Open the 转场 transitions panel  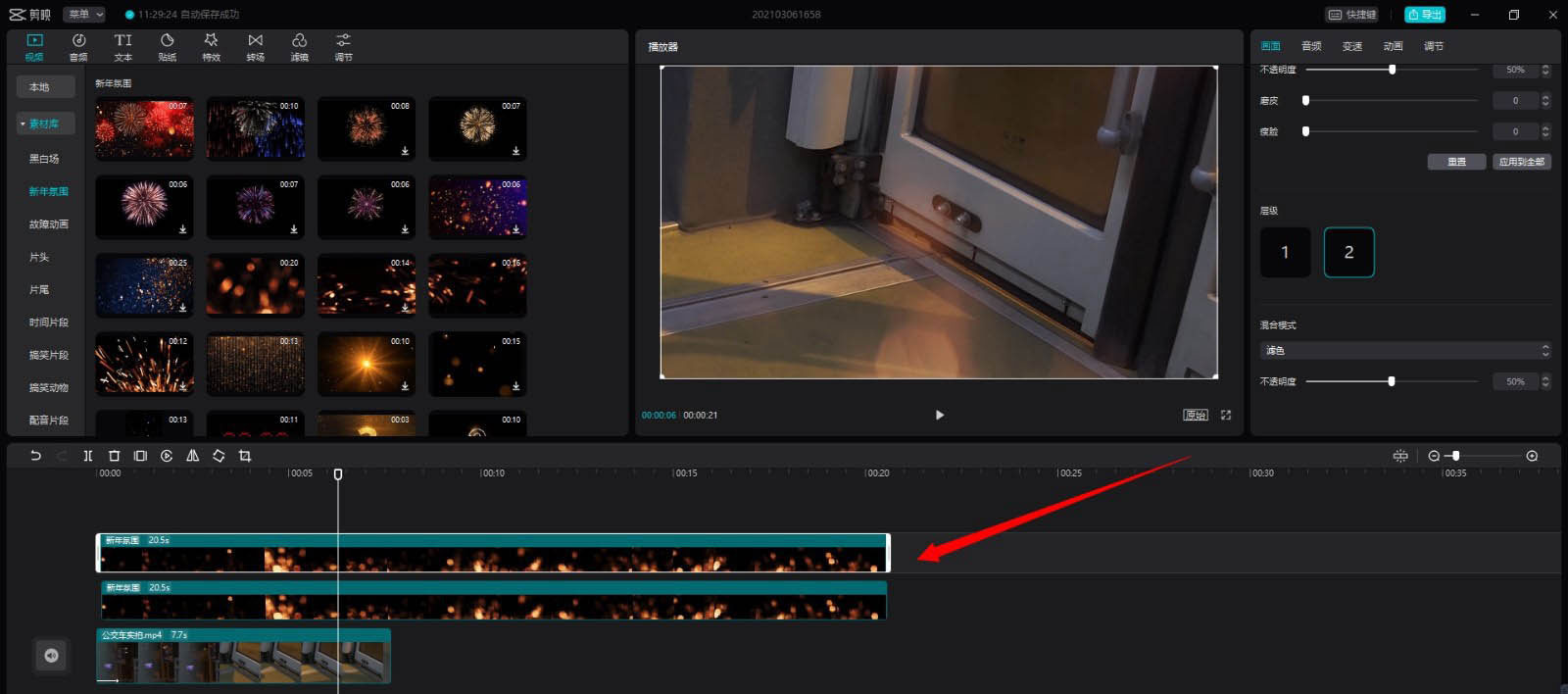coord(255,46)
